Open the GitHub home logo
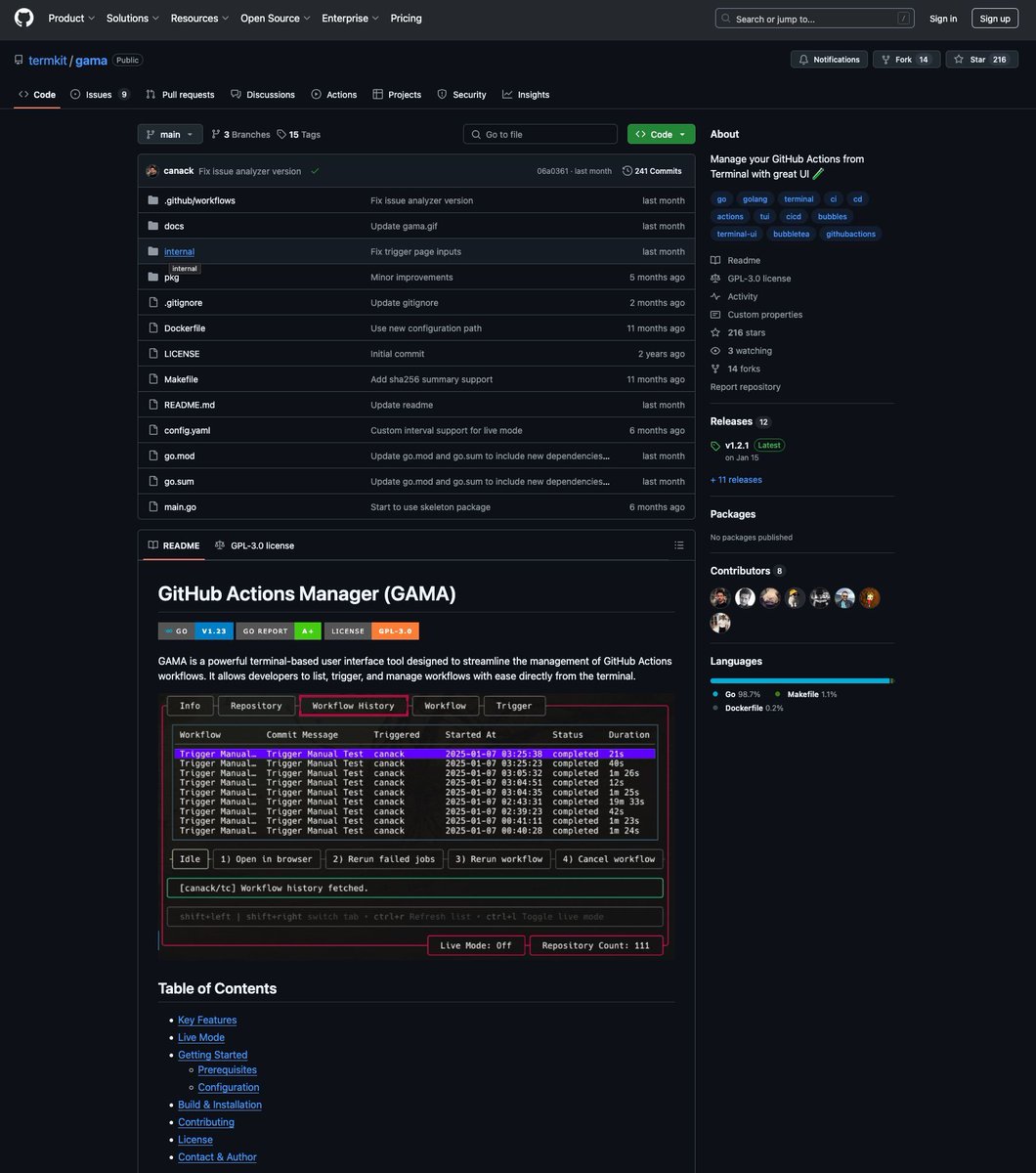The width and height of the screenshot is (1036, 1173). [x=23, y=18]
